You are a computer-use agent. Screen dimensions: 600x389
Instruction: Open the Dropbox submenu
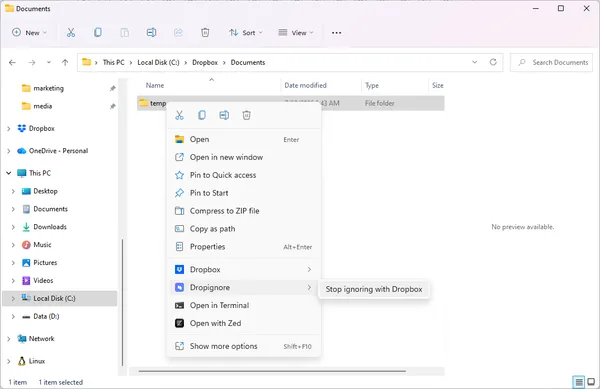point(244,269)
